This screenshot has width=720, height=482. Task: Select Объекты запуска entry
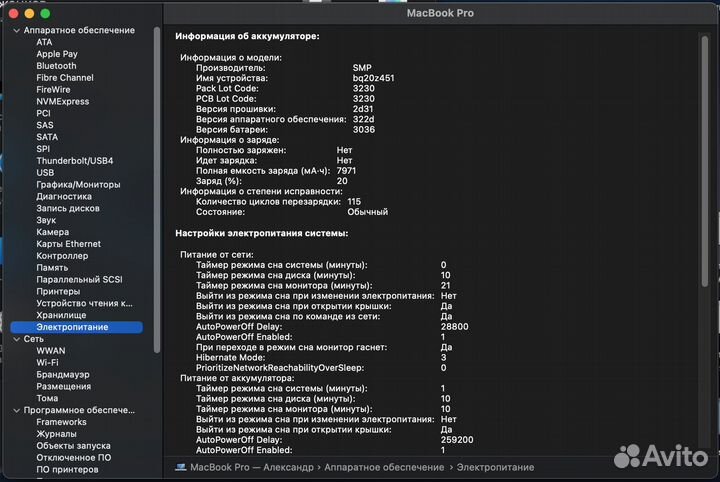point(73,446)
